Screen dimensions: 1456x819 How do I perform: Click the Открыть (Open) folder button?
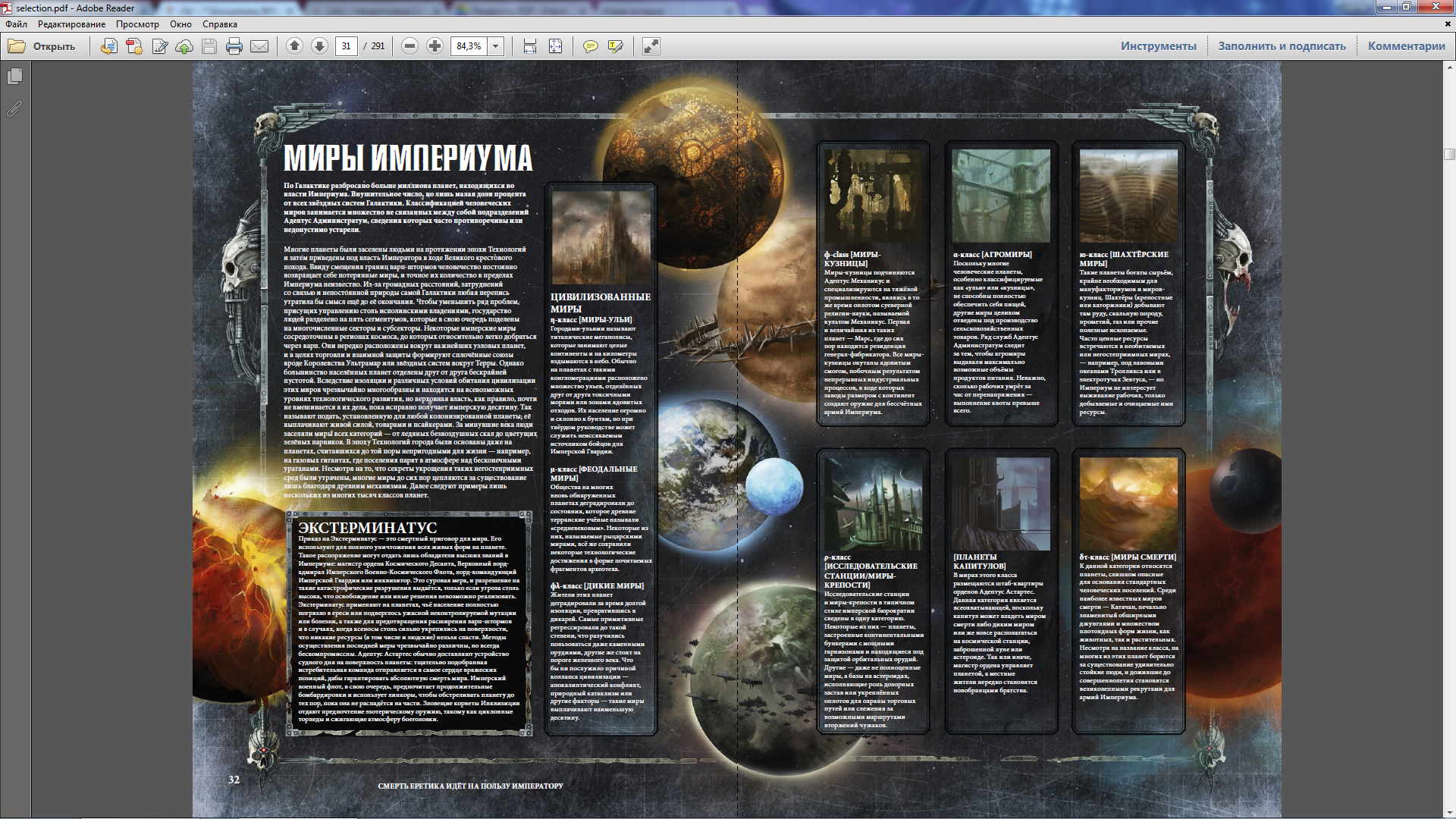coord(42,46)
